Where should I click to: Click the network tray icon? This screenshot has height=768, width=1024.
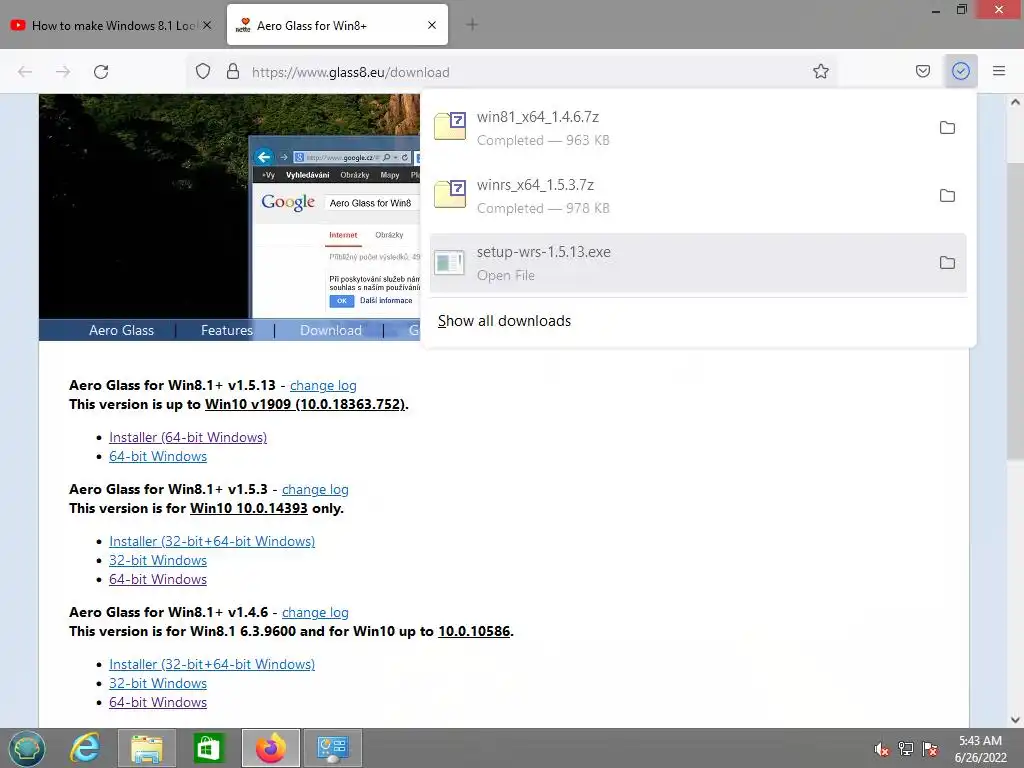click(906, 749)
